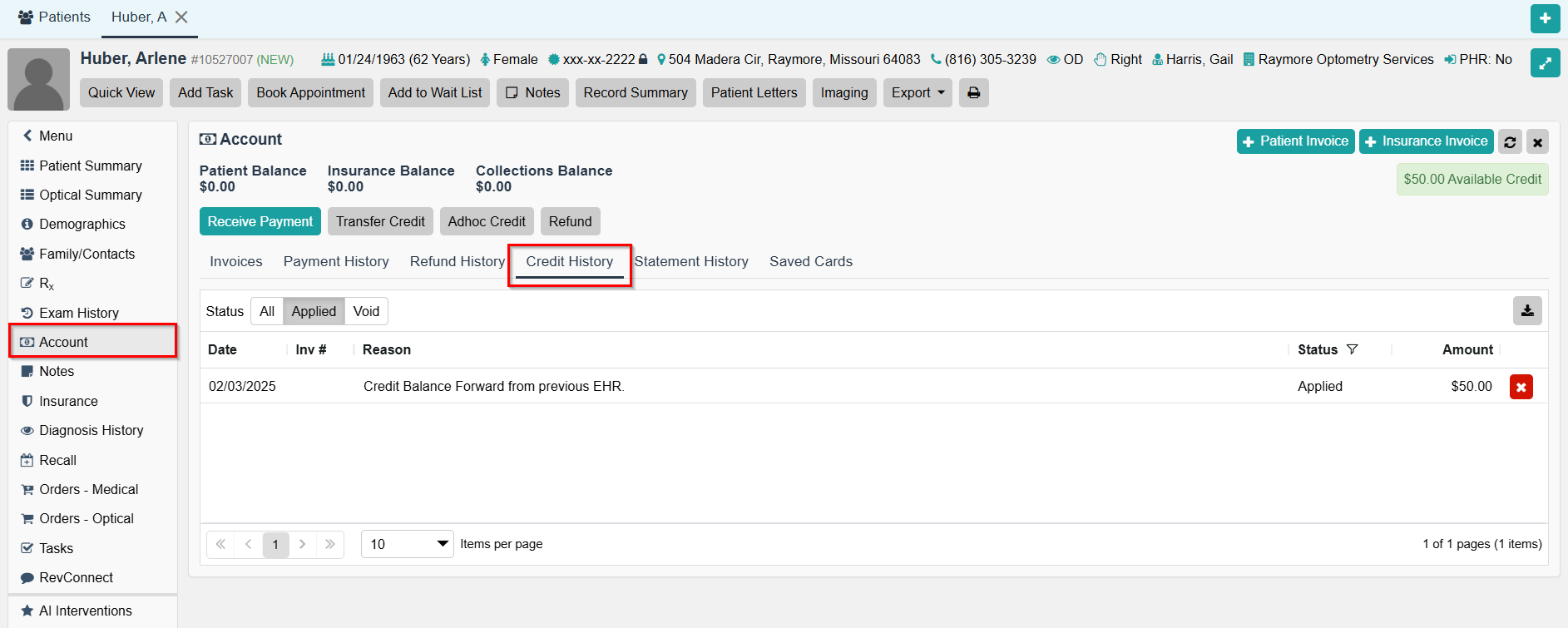The width and height of the screenshot is (1568, 628).
Task: Click the print icon button
Action: [973, 92]
